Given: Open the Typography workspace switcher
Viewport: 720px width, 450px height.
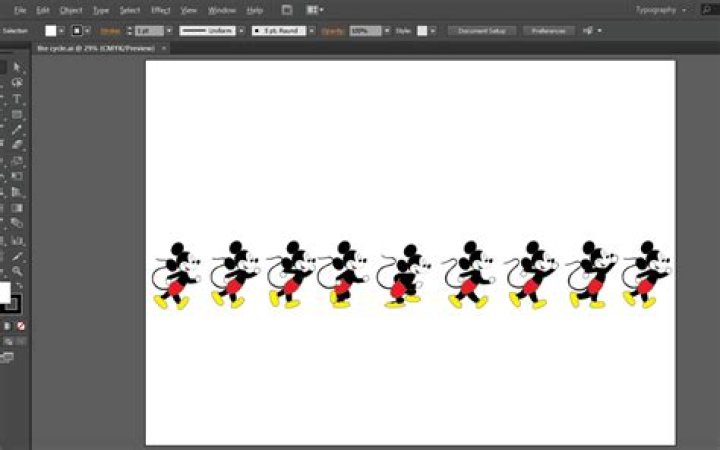Looking at the screenshot, I should 661,10.
